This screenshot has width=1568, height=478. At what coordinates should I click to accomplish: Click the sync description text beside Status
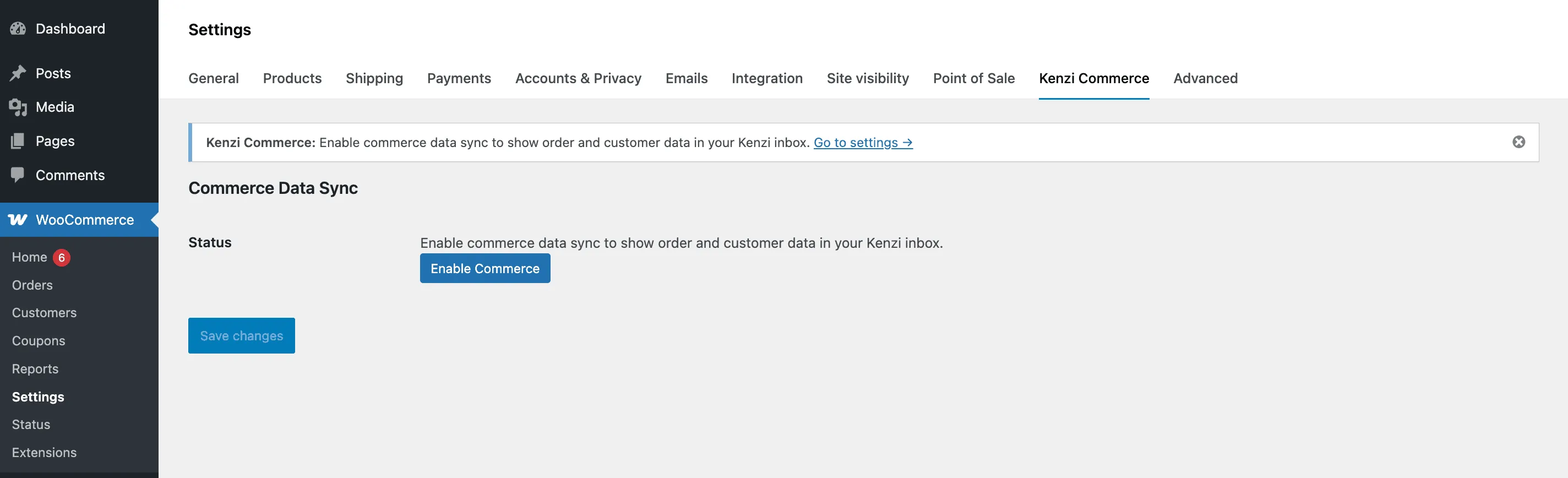[681, 243]
